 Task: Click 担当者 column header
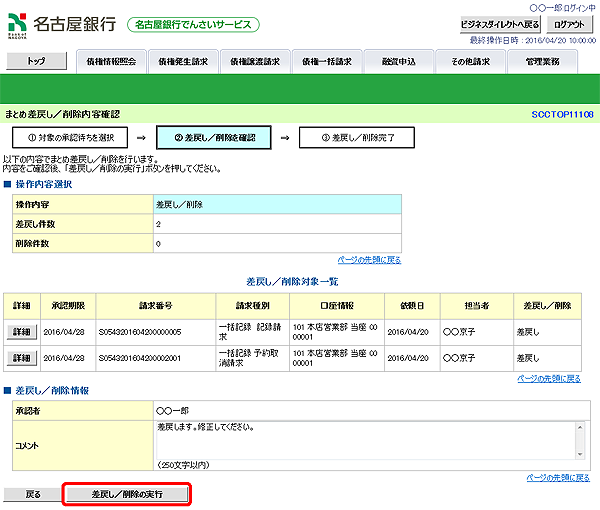477,306
